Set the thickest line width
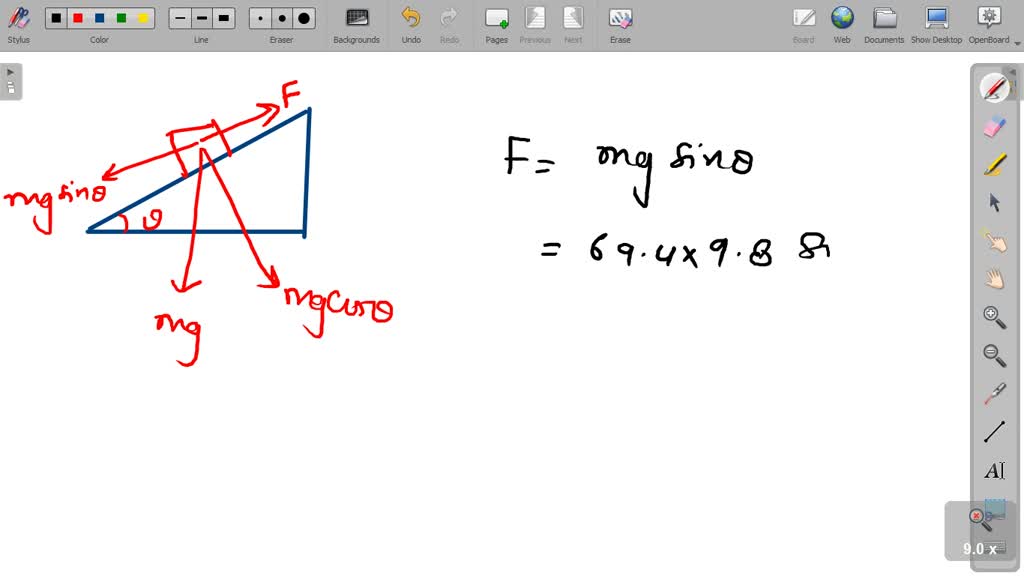 click(x=224, y=18)
